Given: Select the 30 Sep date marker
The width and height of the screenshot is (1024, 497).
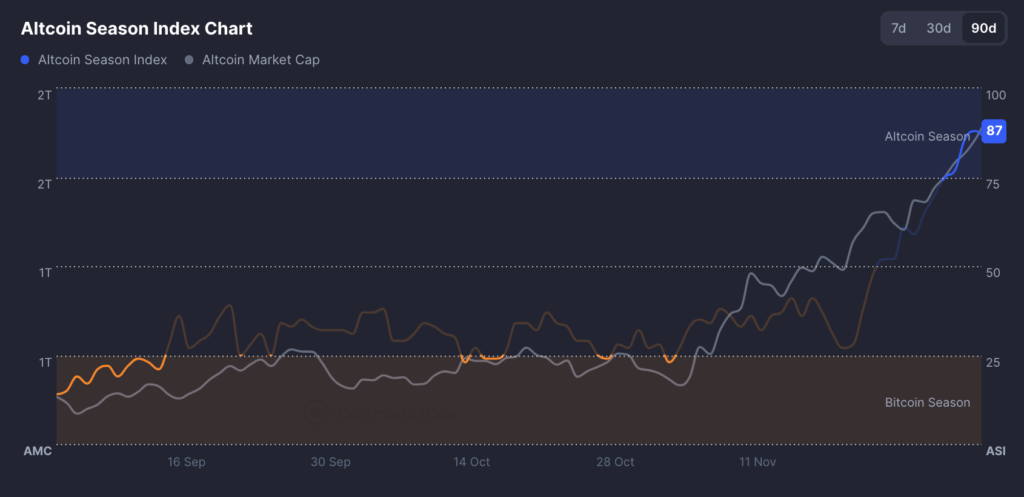Looking at the screenshot, I should [330, 462].
